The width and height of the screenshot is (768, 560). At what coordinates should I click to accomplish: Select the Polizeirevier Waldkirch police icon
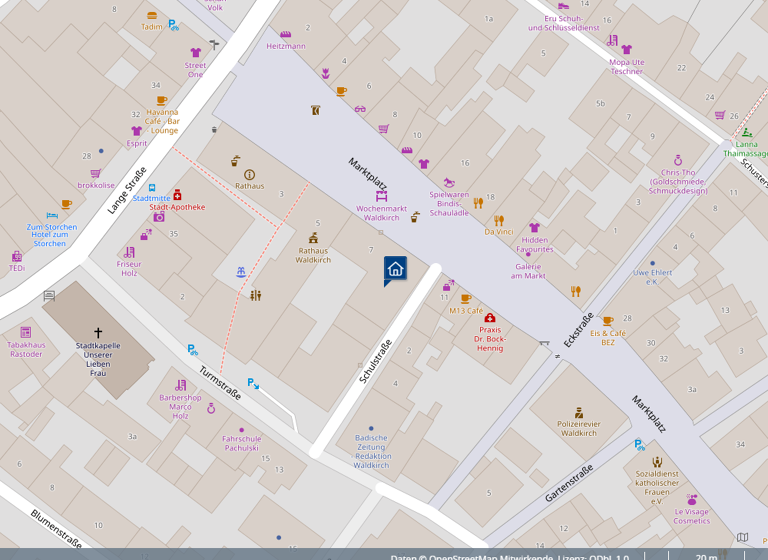579,411
